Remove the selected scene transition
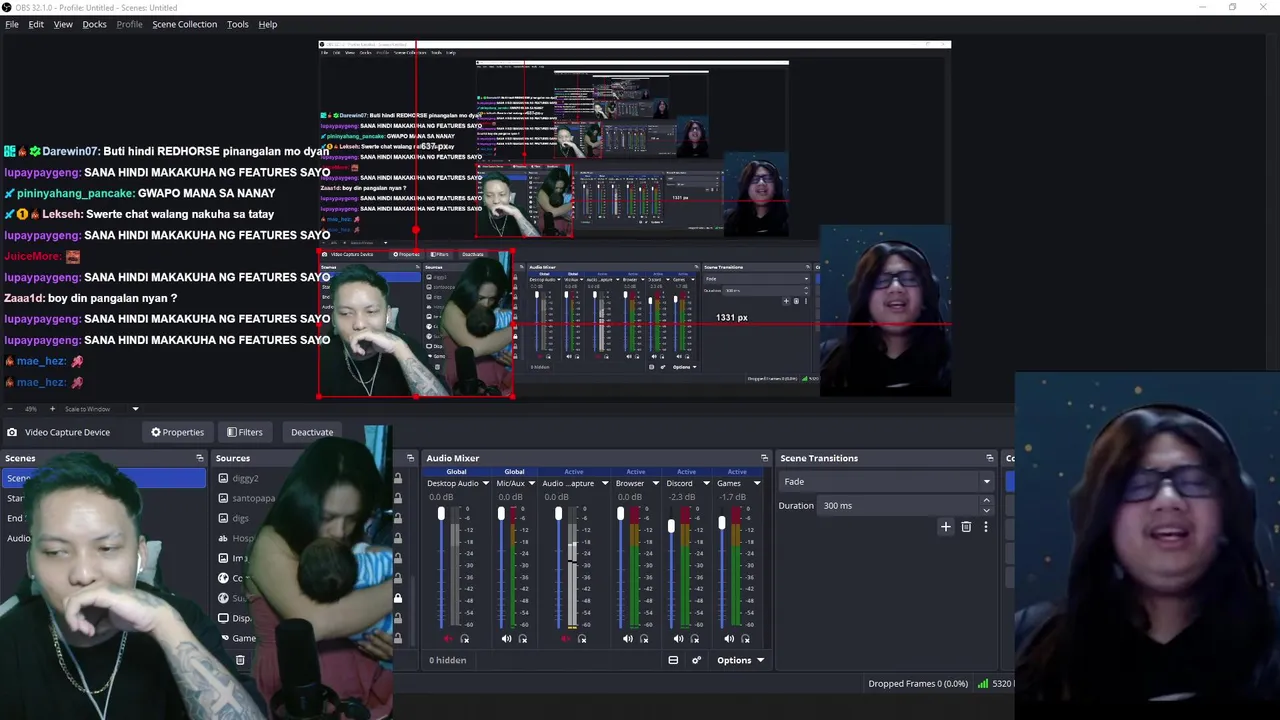This screenshot has height=720, width=1280. (966, 526)
